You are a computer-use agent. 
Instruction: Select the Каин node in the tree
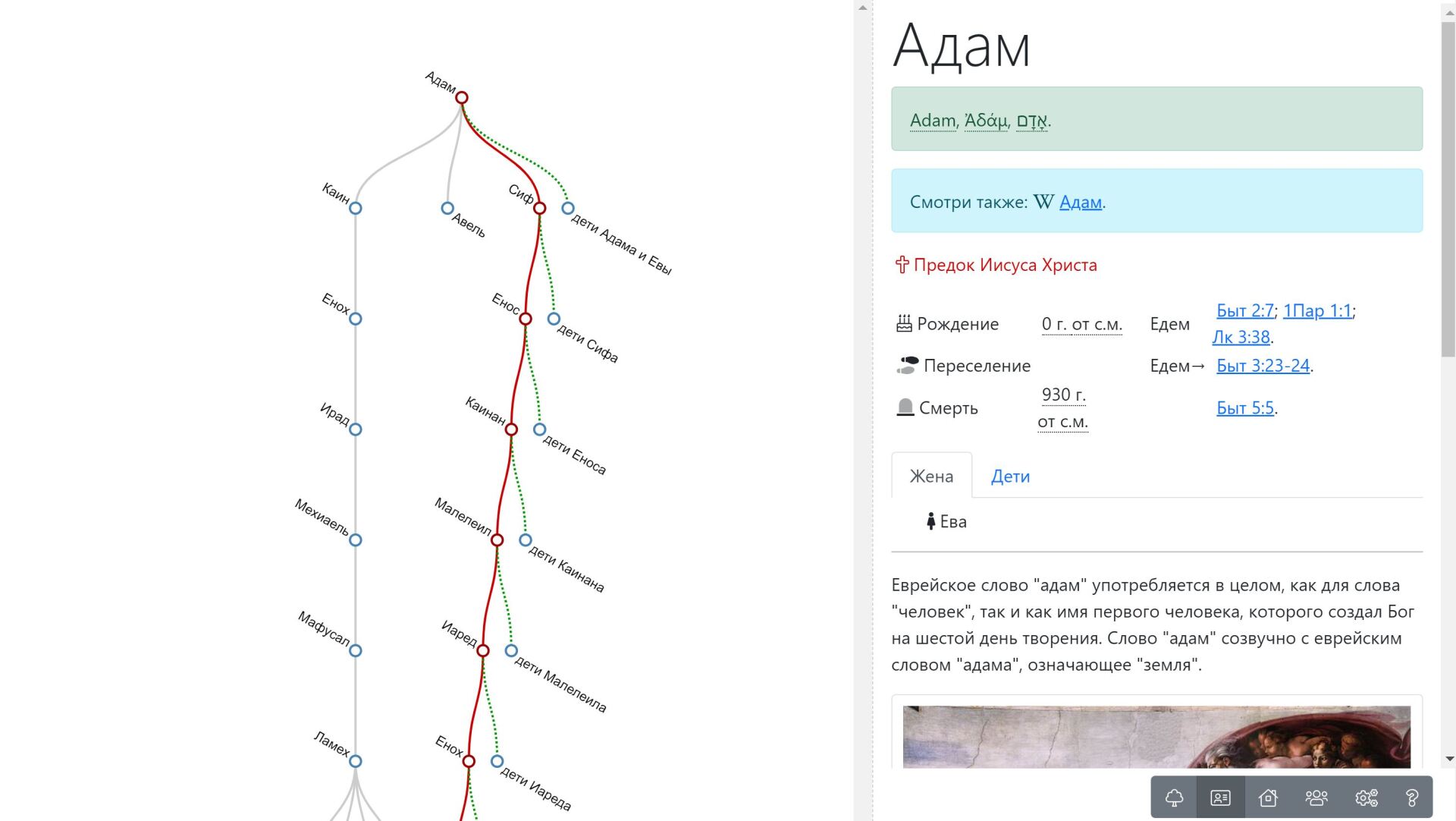pos(355,208)
